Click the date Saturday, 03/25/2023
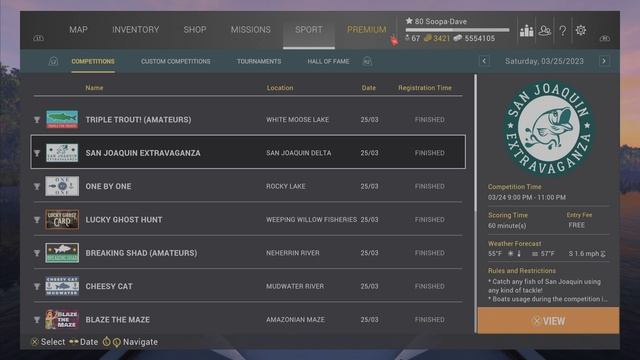 (x=544, y=61)
